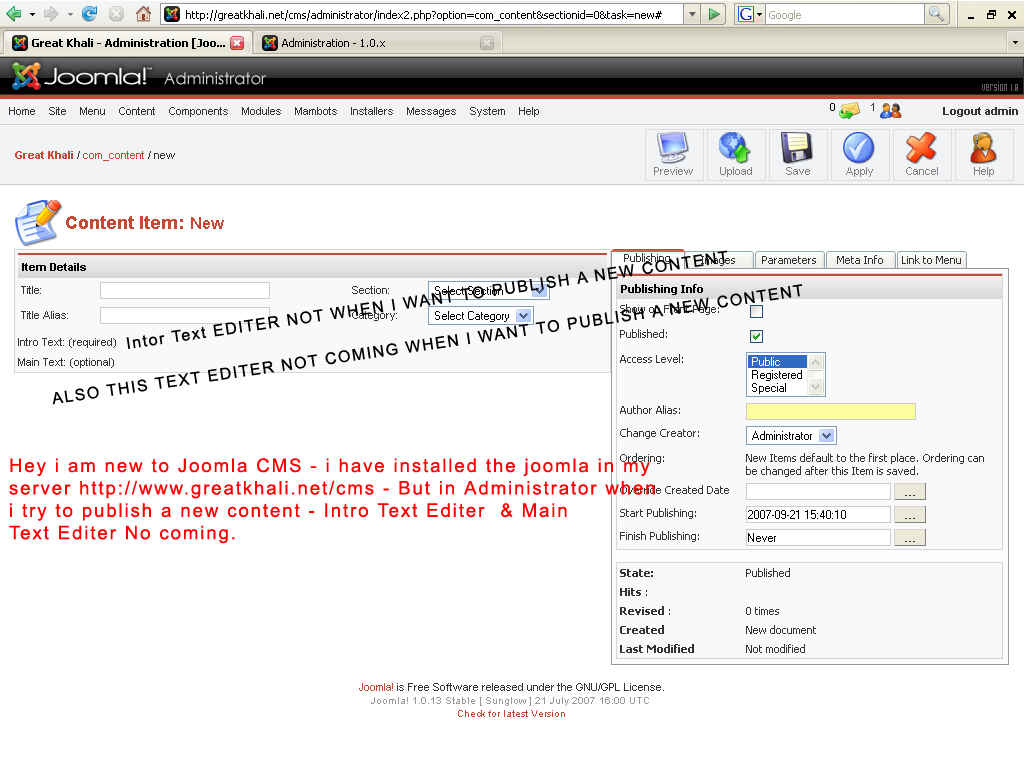This screenshot has width=1026, height=772.
Task: Click the yellow Author Alias field
Action: (830, 411)
